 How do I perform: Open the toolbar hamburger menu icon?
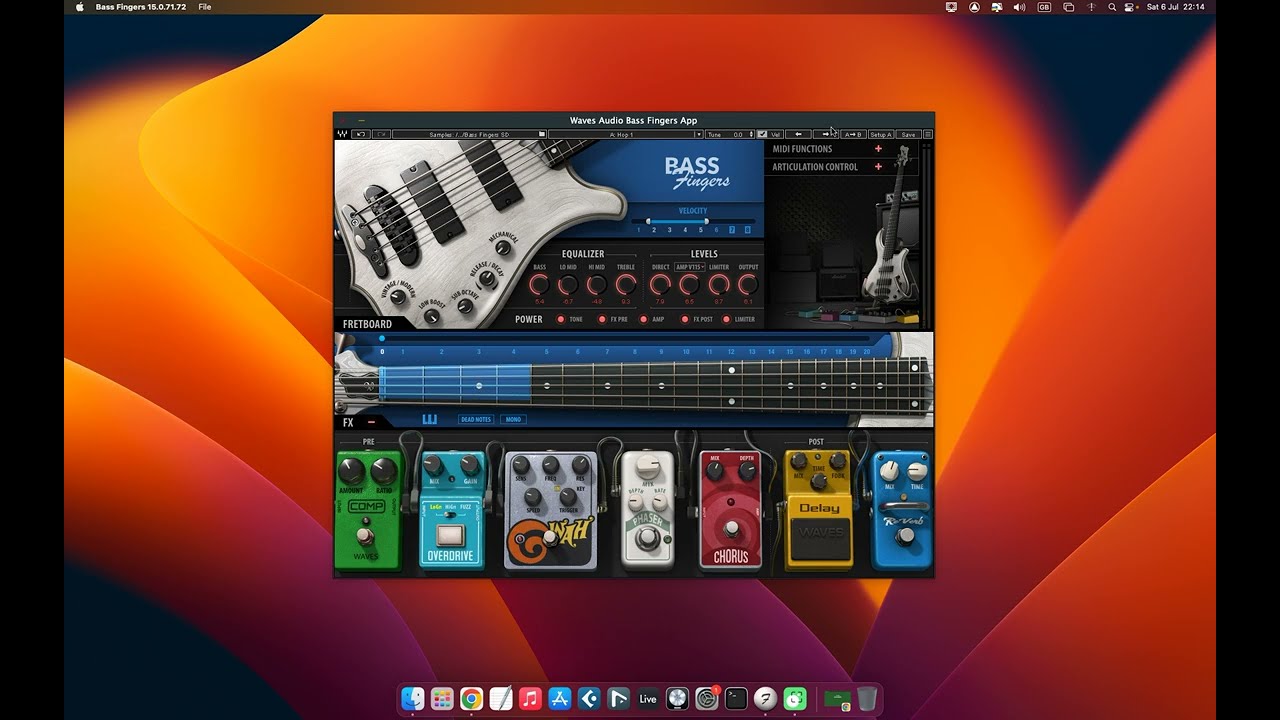coord(927,134)
